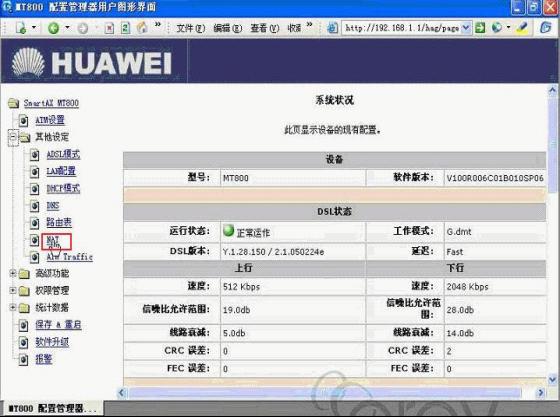The image size is (560, 417).
Task: Open address bar URL dropdown arrow
Action: [x=466, y=27]
